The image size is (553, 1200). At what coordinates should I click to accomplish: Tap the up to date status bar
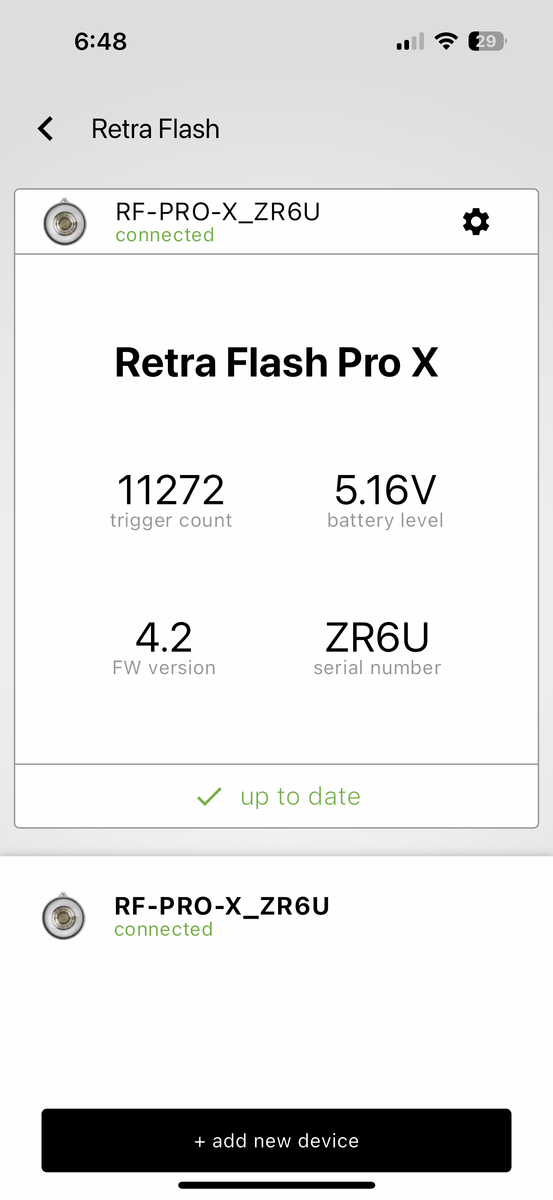[276, 796]
